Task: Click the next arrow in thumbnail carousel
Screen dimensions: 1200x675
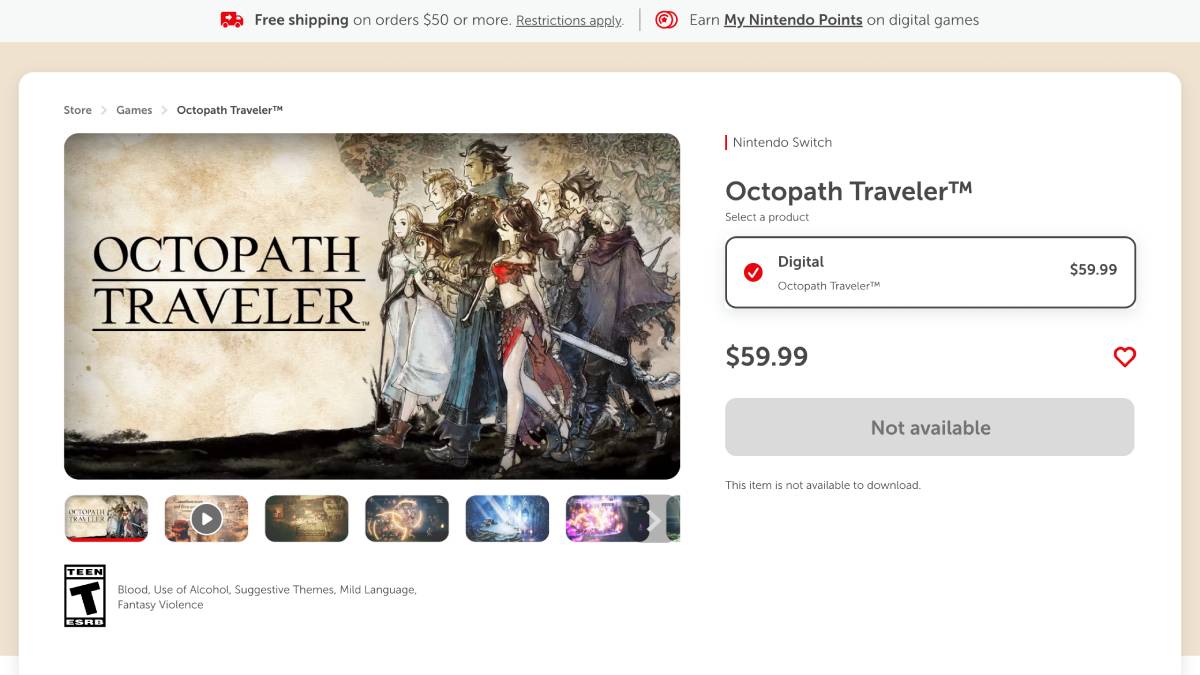Action: (654, 519)
